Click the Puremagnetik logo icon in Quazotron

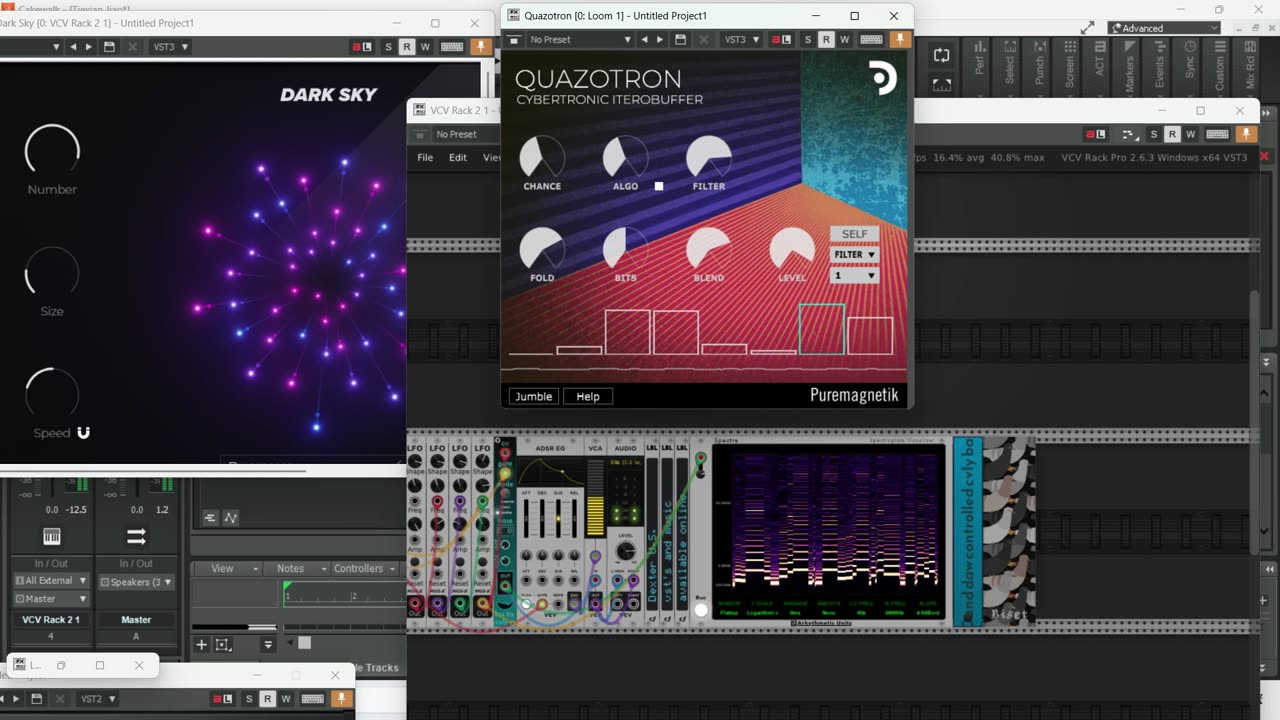pyautogui.click(x=882, y=78)
